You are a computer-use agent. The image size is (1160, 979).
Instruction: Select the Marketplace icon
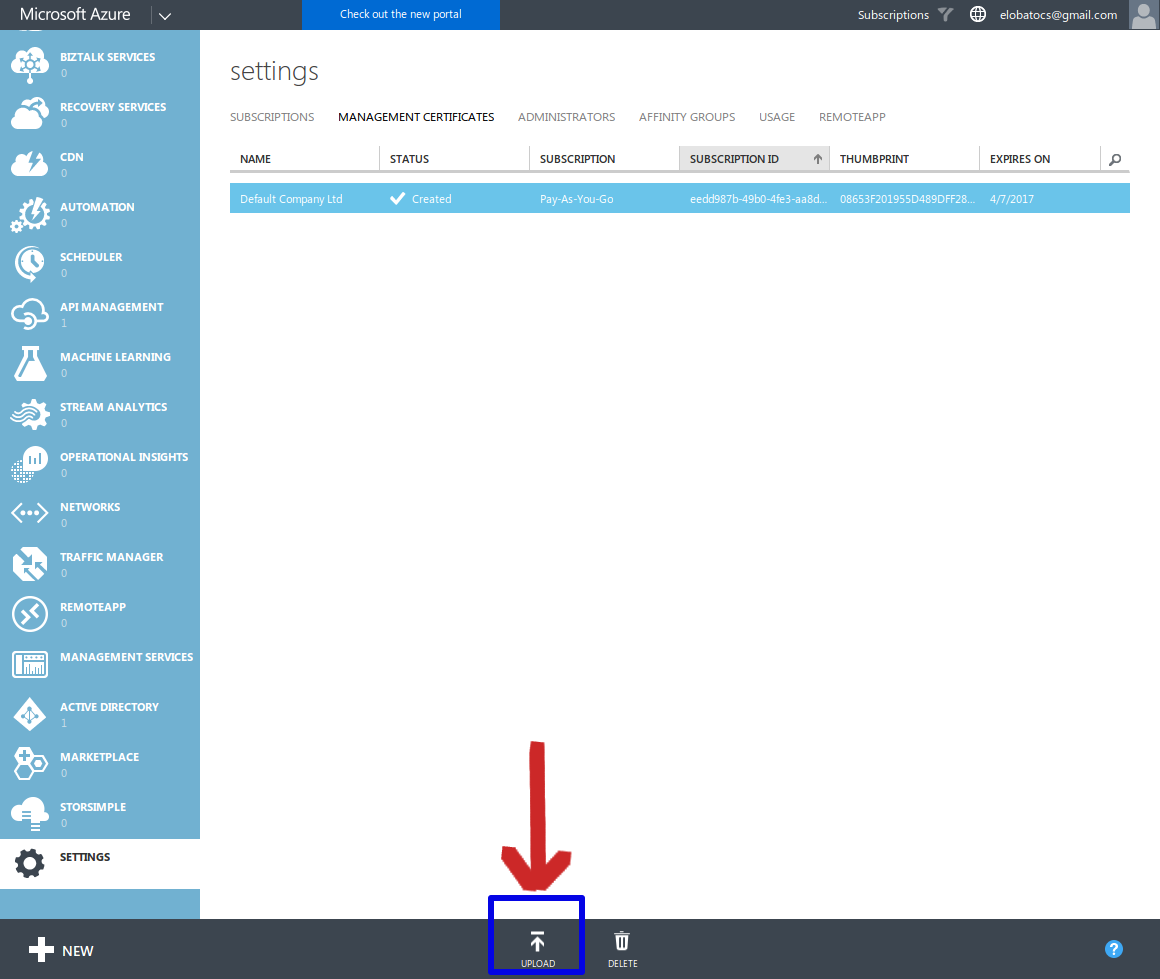(30, 764)
